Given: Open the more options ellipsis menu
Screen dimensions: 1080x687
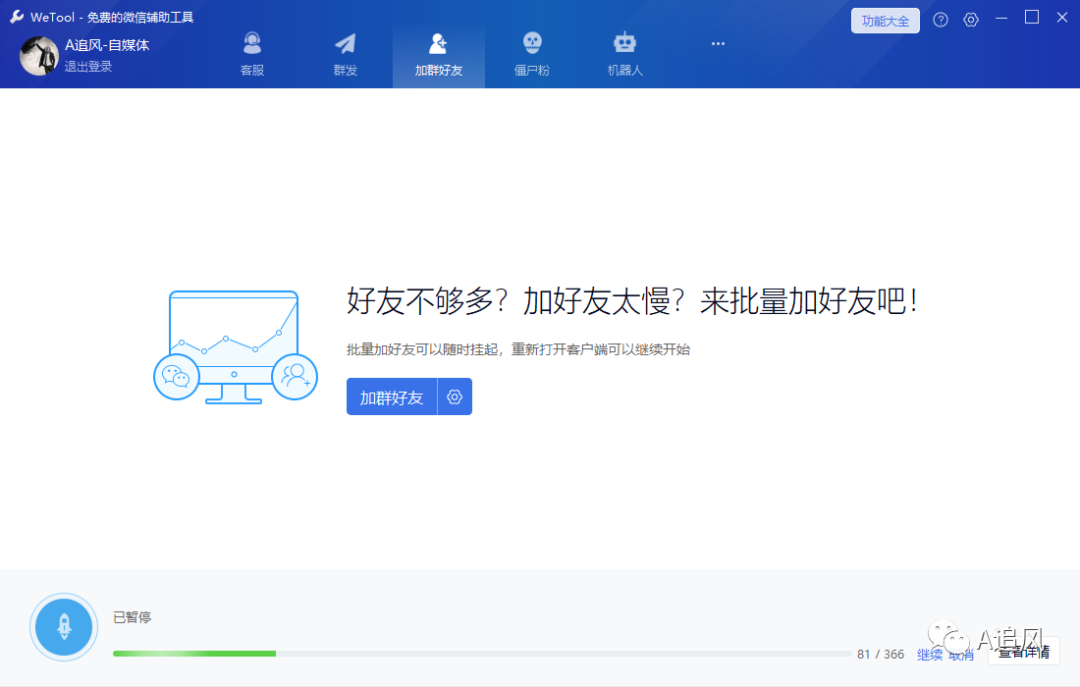Looking at the screenshot, I should coord(718,43).
